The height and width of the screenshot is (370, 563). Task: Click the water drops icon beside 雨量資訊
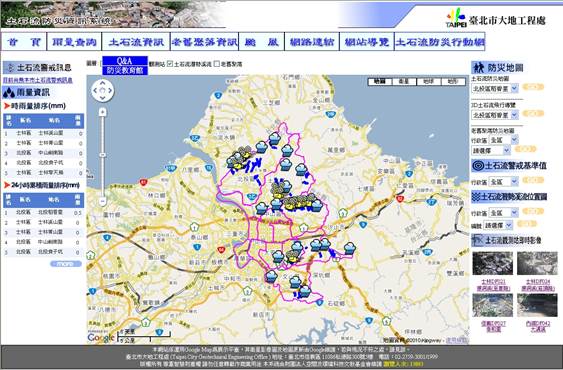pos(9,93)
